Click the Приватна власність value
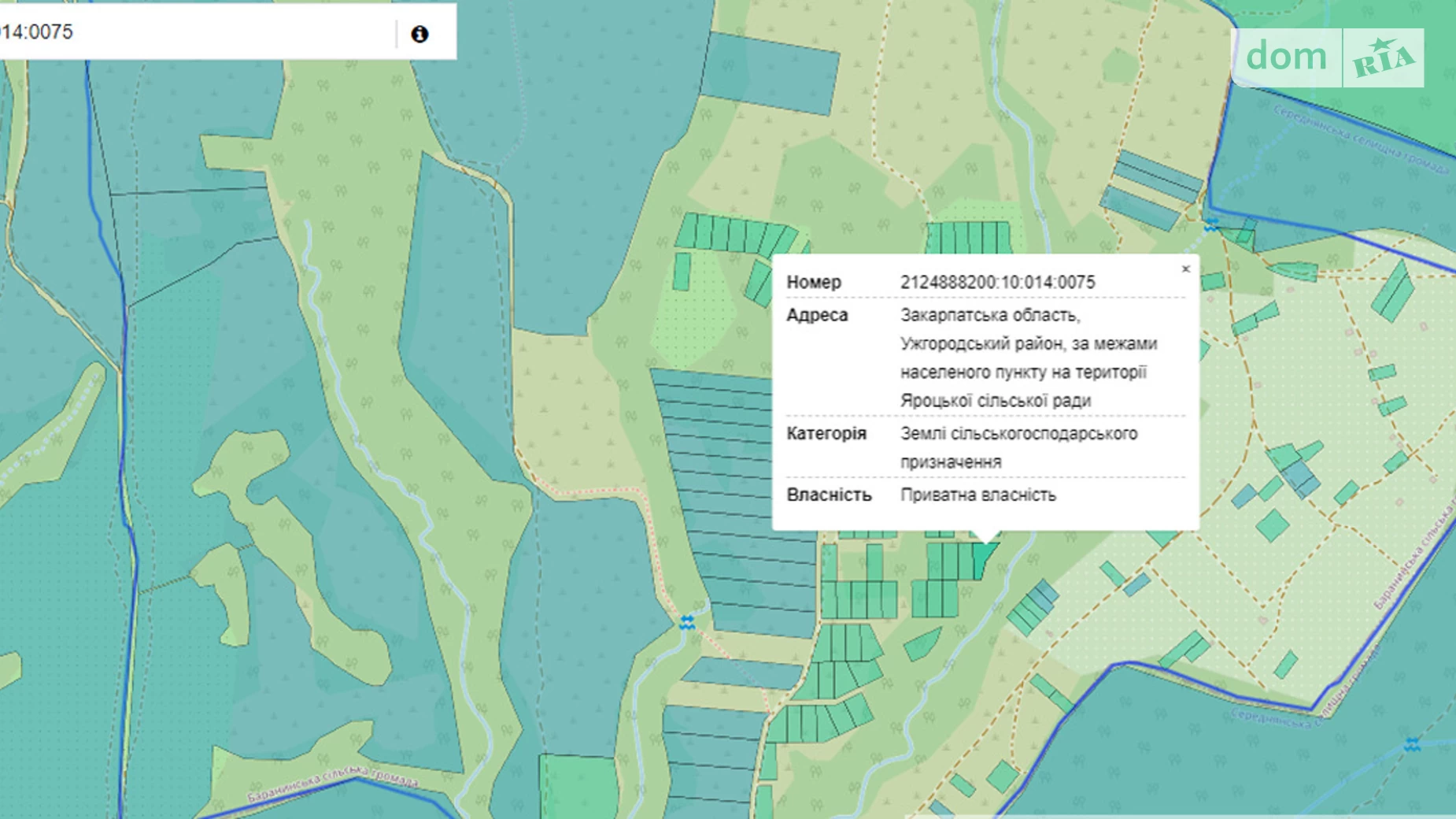Screen dimensions: 1456x819 pyautogui.click(x=978, y=495)
